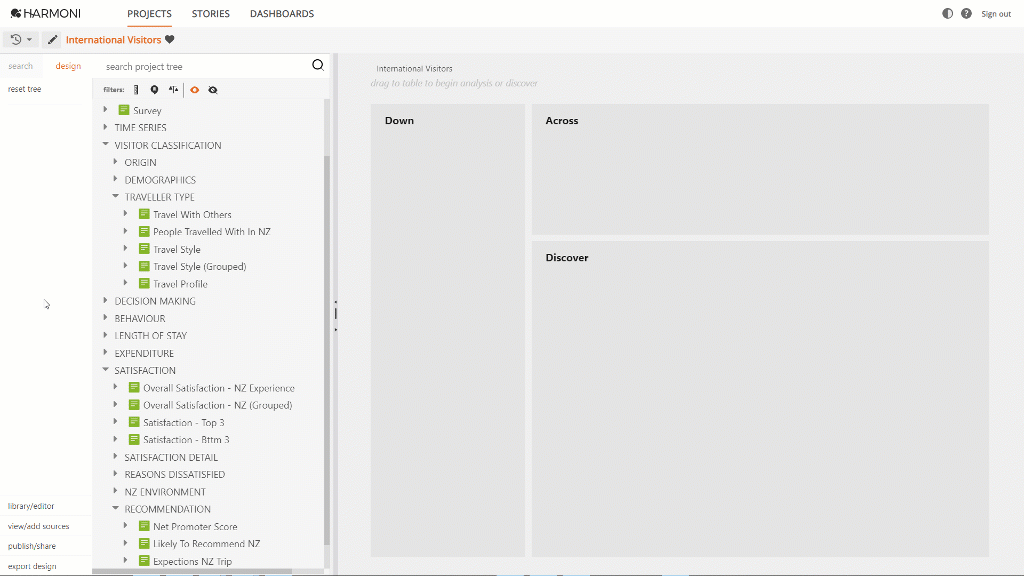Viewport: 1024px width, 576px height.
Task: Open publish/share
Action: 31,546
